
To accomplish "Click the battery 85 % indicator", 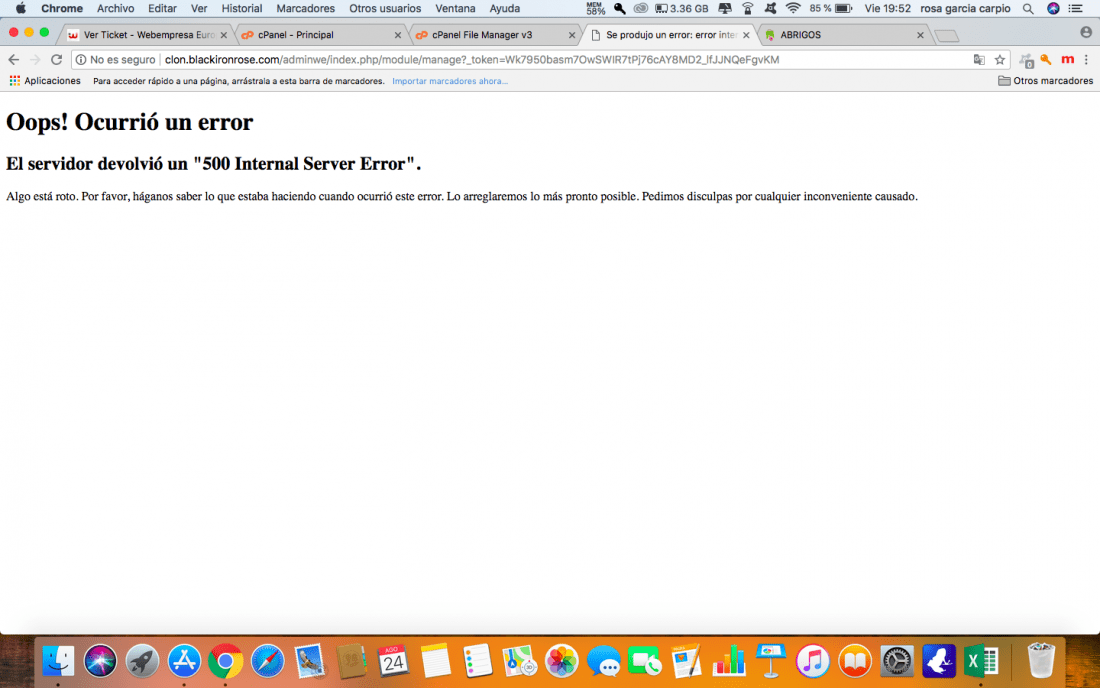I will pos(831,8).
